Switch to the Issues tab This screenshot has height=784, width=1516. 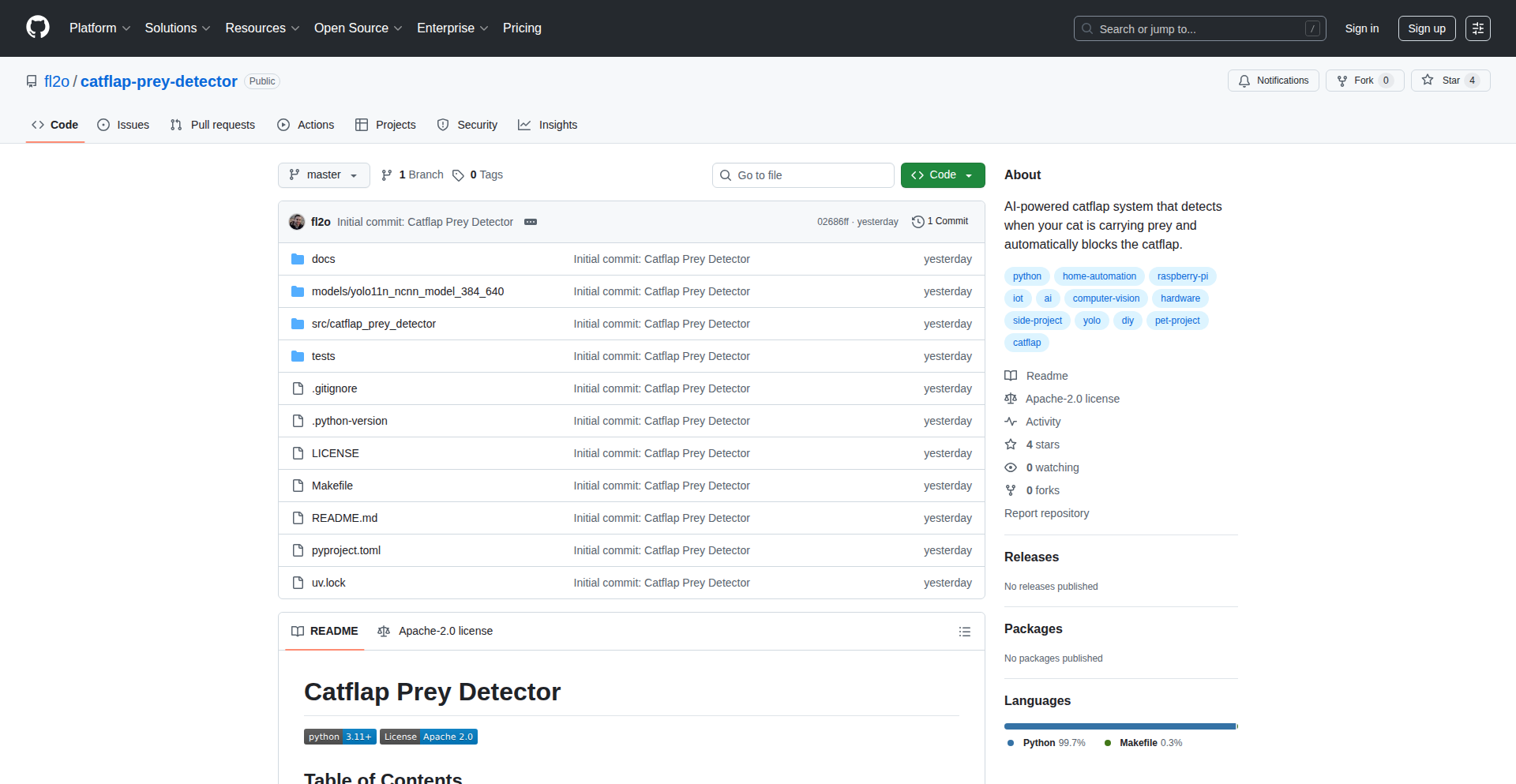point(123,125)
